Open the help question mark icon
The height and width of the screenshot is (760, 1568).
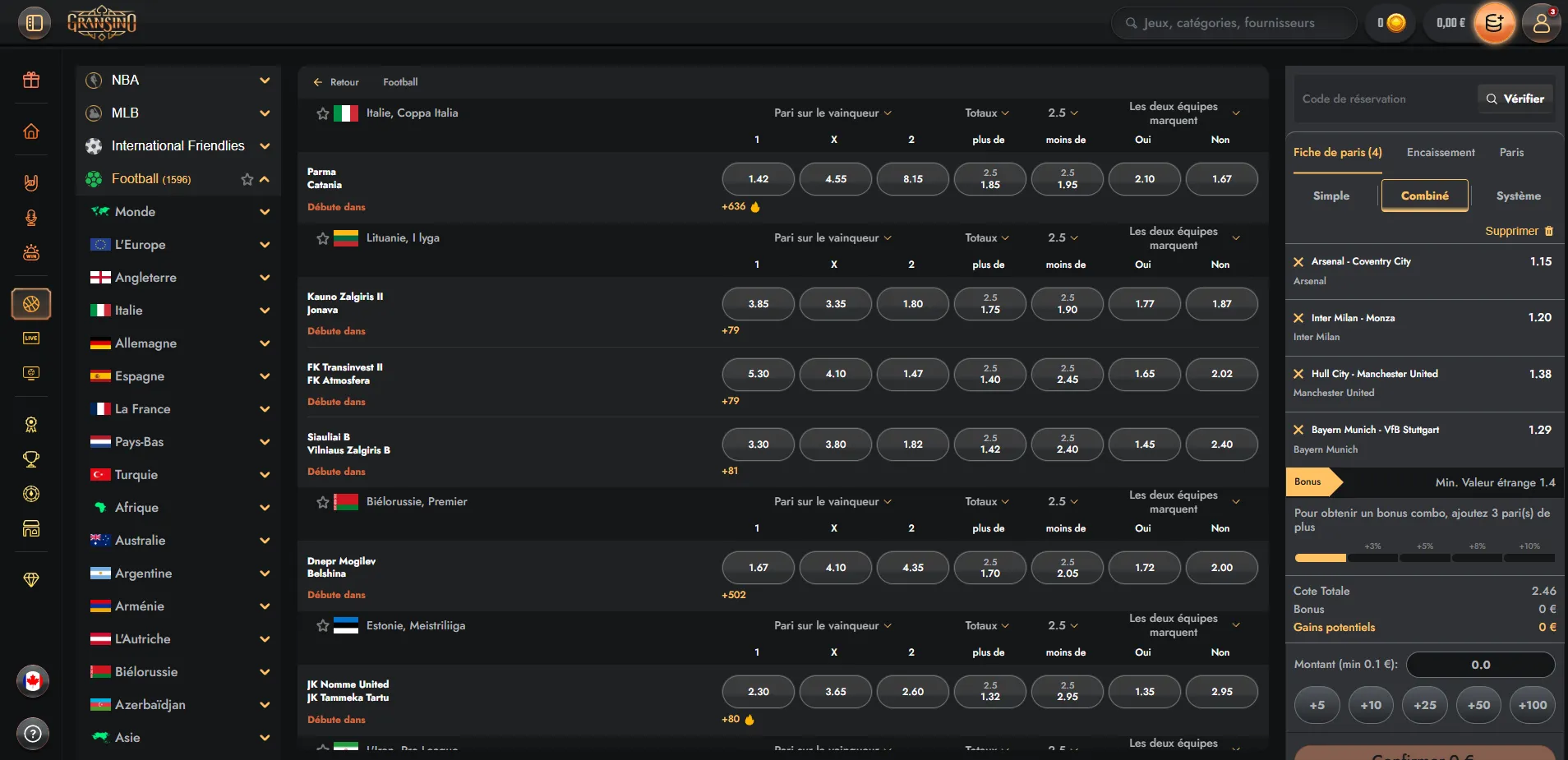[x=33, y=734]
